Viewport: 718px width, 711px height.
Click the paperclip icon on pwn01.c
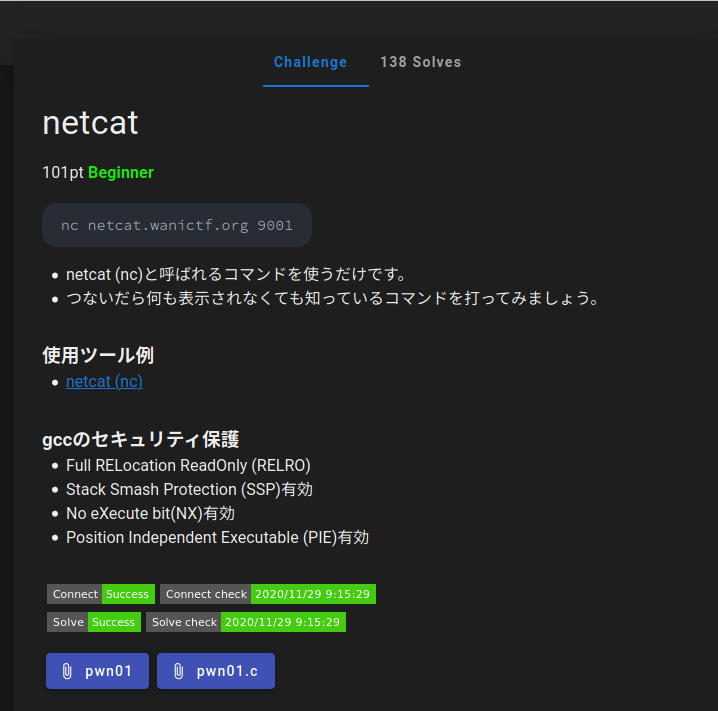[179, 671]
